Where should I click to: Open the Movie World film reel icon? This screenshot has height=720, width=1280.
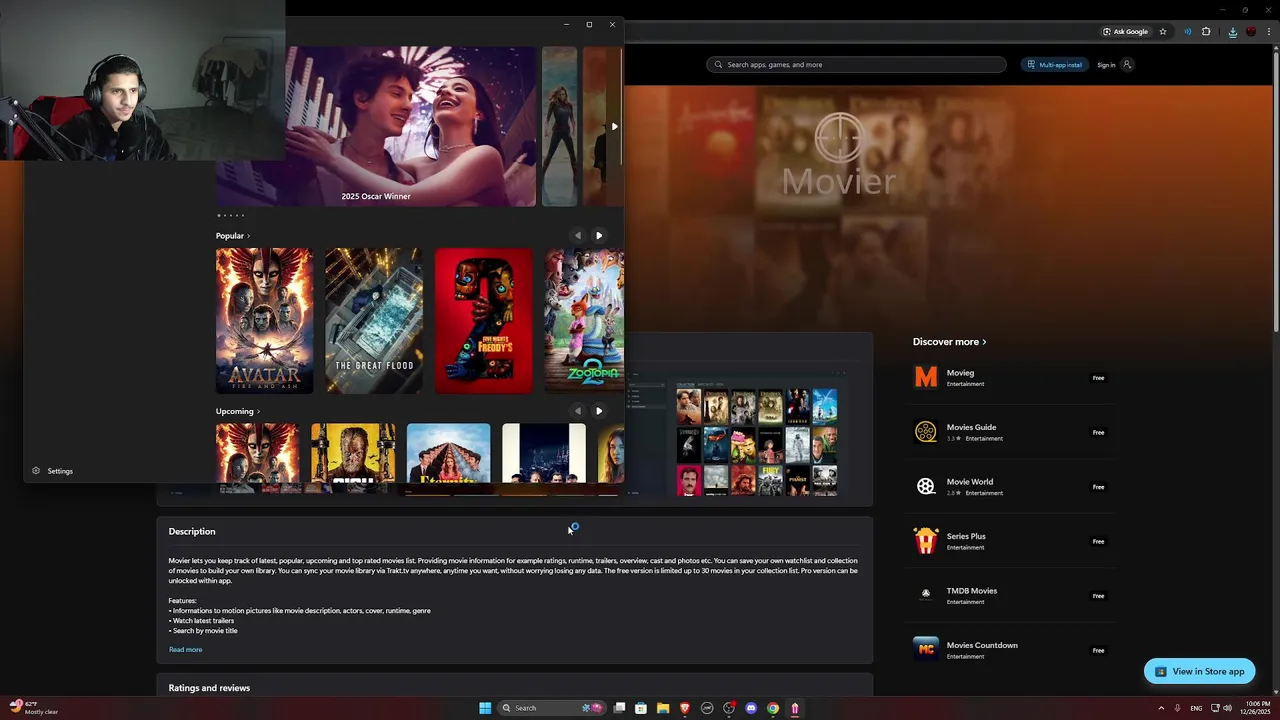click(x=926, y=486)
